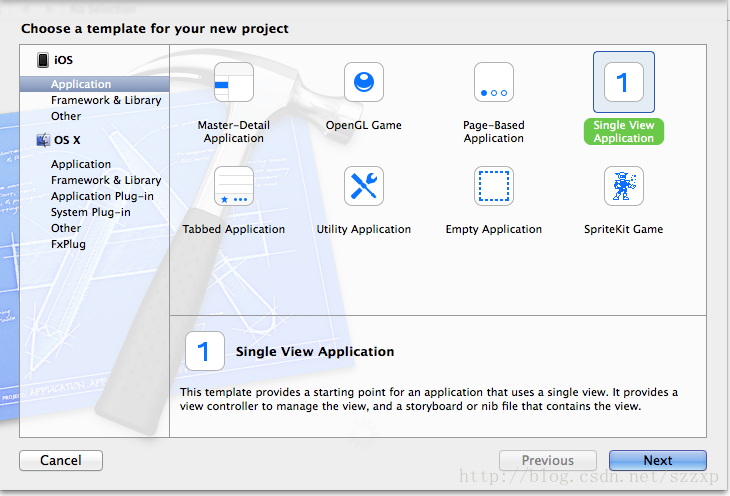Image resolution: width=730 pixels, height=496 pixels.
Task: Select Application Plug-in category
Action: [102, 196]
